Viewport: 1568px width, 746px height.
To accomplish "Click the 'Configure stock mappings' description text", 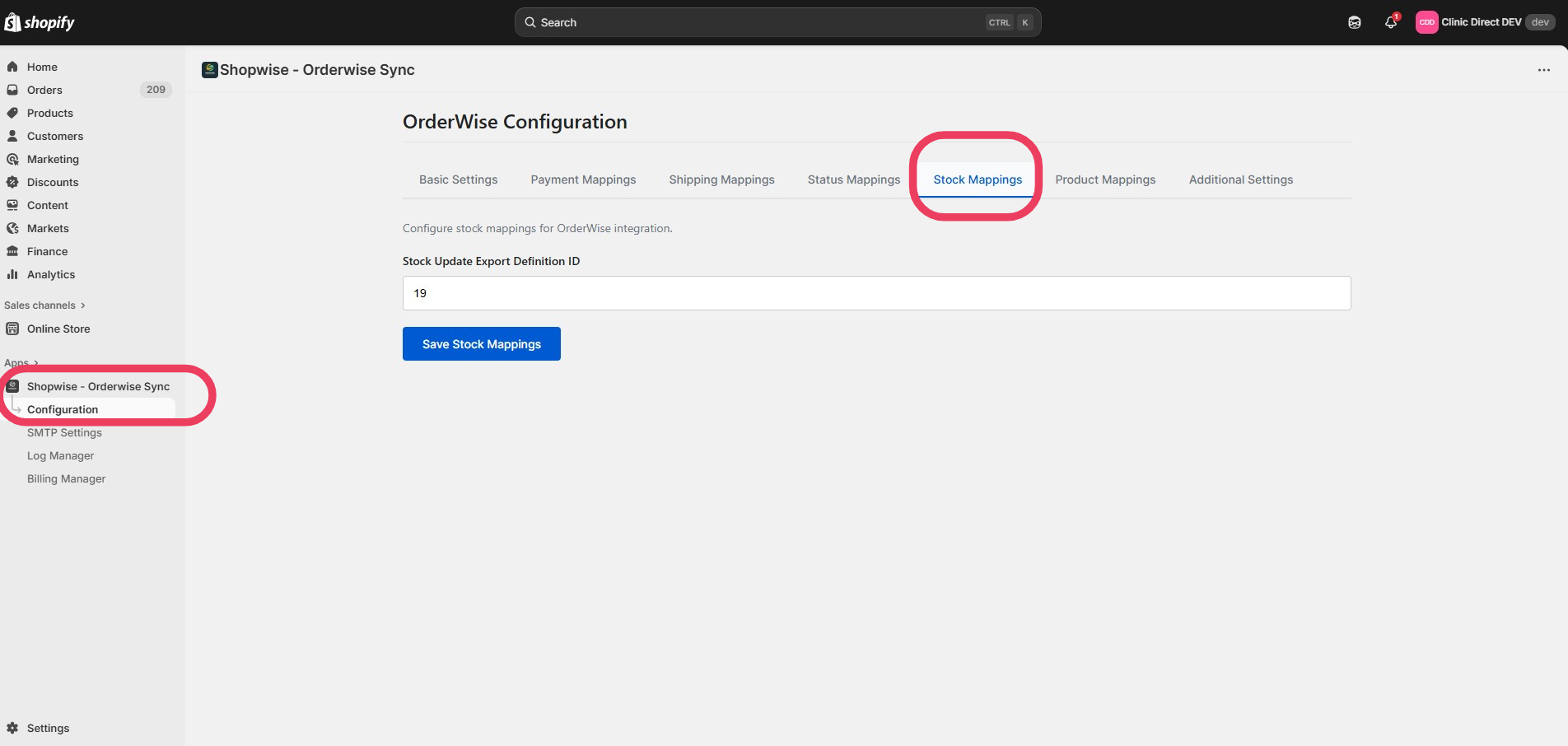I will coord(537,228).
